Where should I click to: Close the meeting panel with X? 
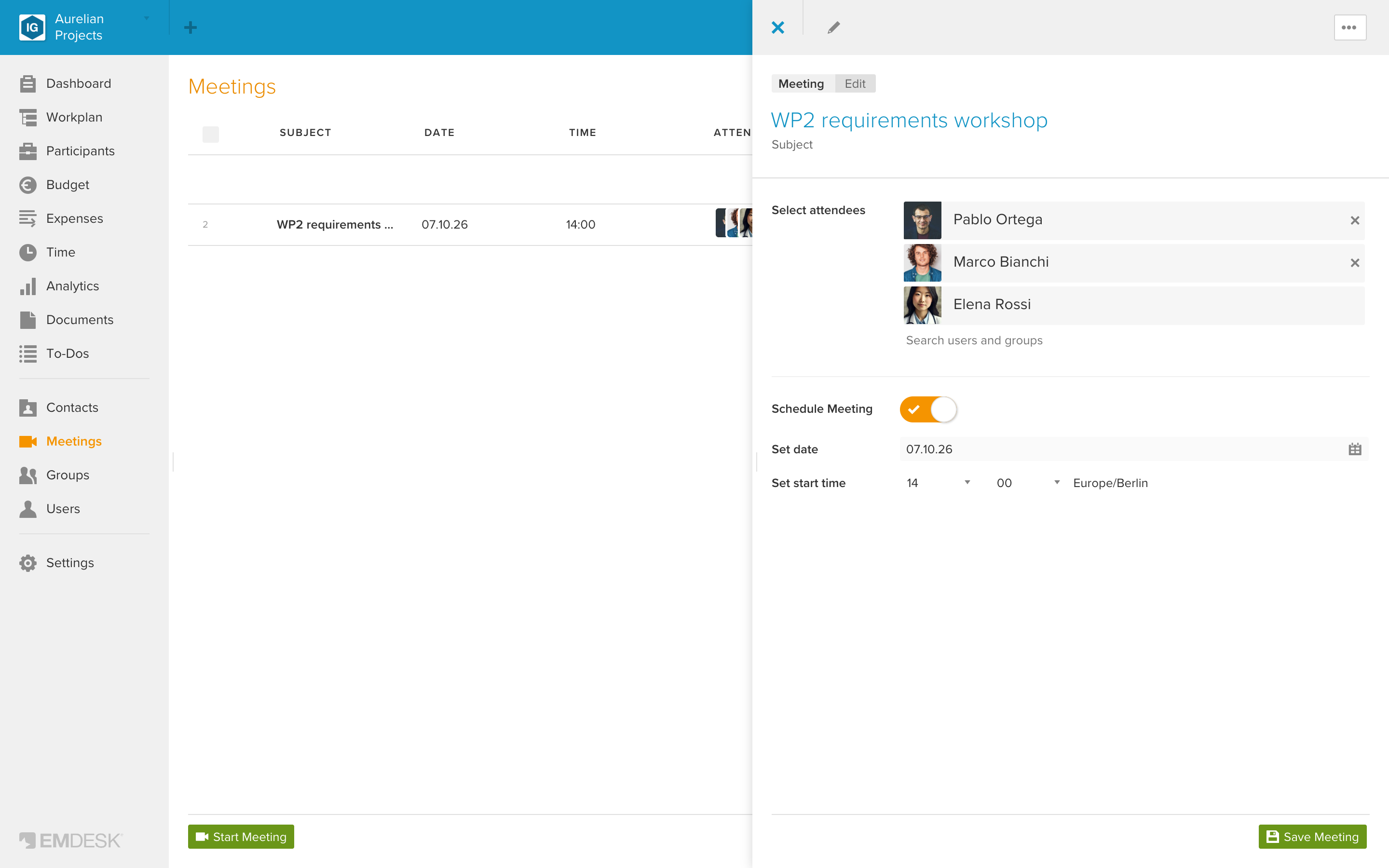point(778,27)
